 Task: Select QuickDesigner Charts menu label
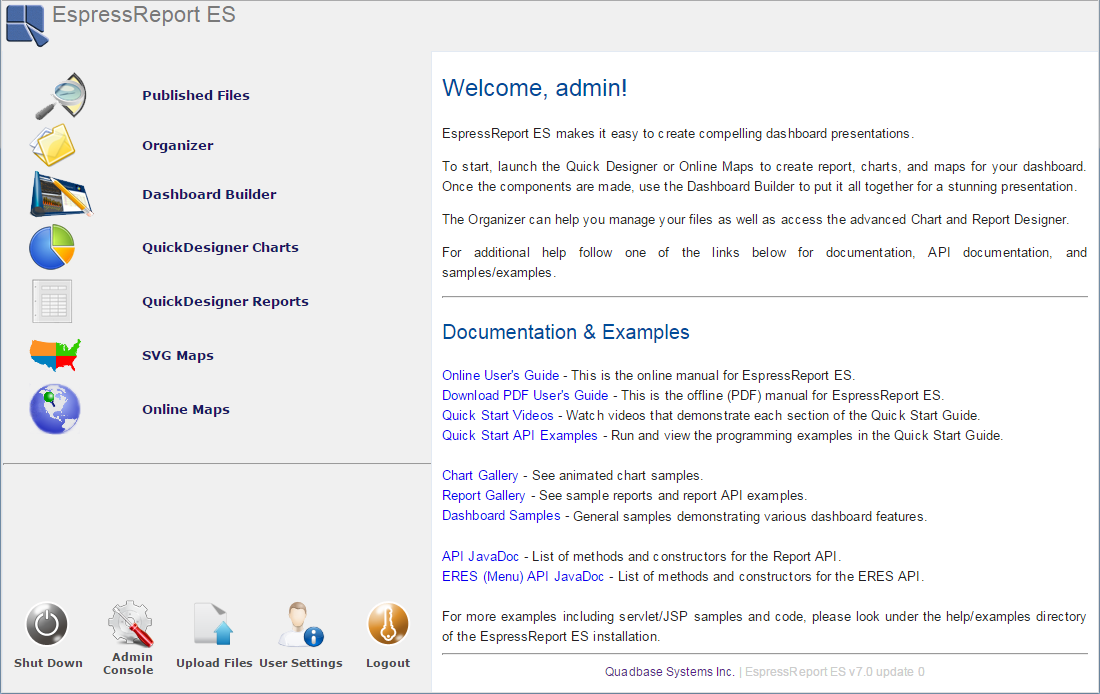coord(220,247)
